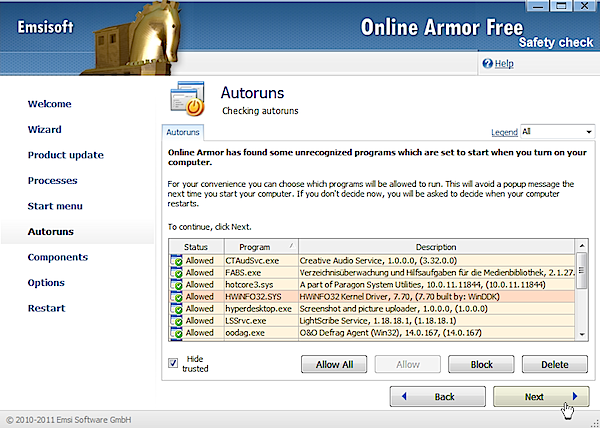Screen dimensions: 600x428
Task: Click the window resize grip
Action: pos(595,423)
